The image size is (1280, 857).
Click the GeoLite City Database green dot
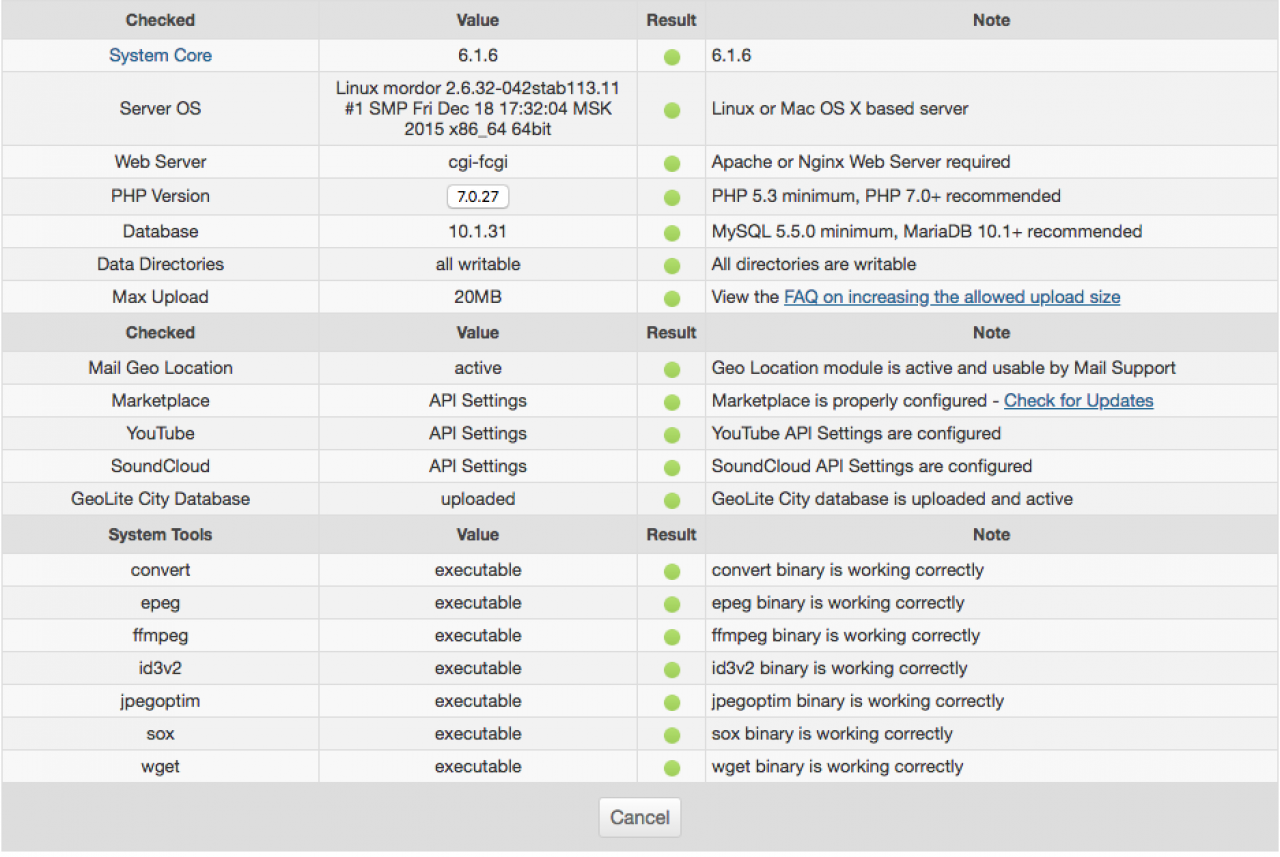point(671,501)
